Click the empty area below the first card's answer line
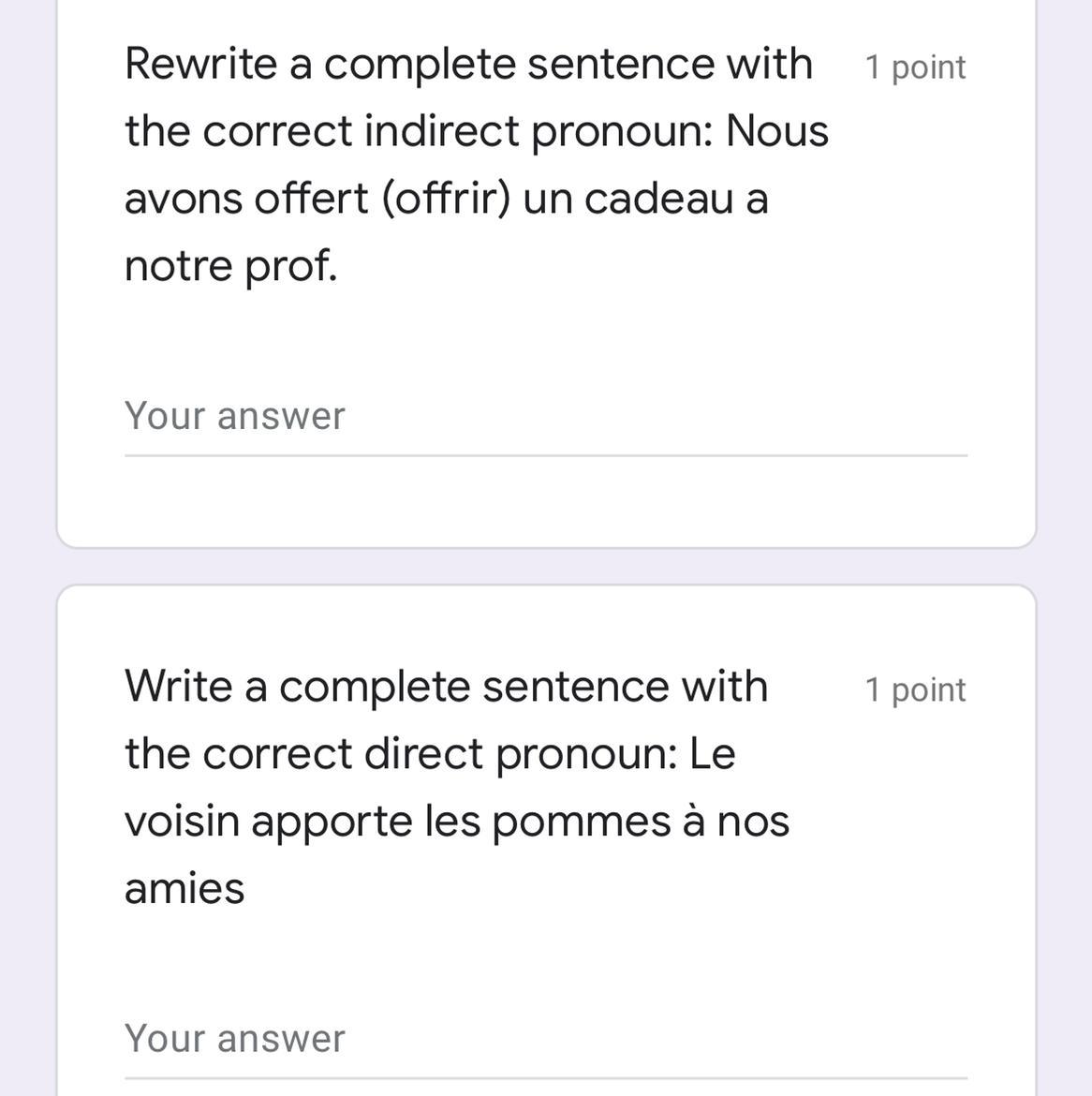This screenshot has height=1096, width=1092. pyautogui.click(x=546, y=500)
